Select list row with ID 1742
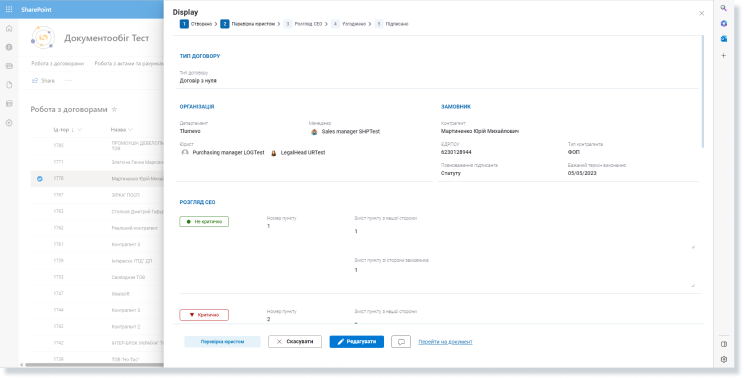This screenshot has width=744, height=378. click(x=97, y=343)
